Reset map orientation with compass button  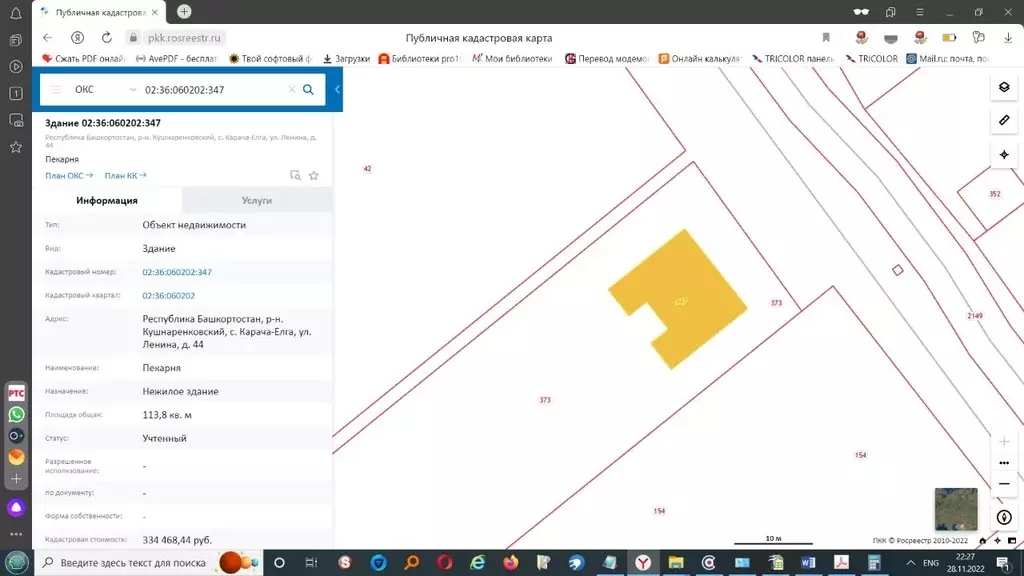pyautogui.click(x=1004, y=517)
